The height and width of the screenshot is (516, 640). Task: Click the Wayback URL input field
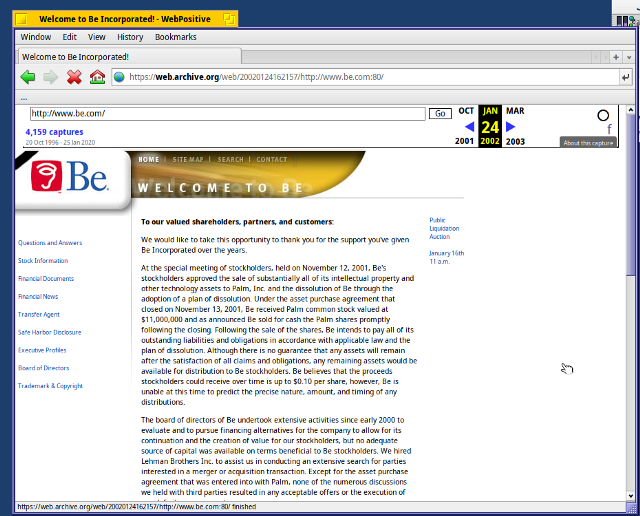228,113
